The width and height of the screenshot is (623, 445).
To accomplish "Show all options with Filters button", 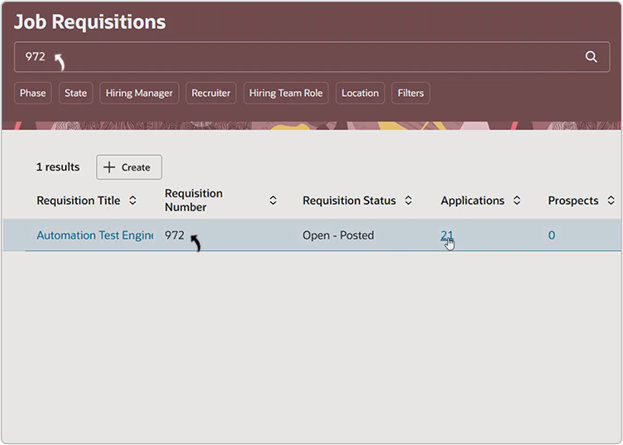I will click(410, 93).
